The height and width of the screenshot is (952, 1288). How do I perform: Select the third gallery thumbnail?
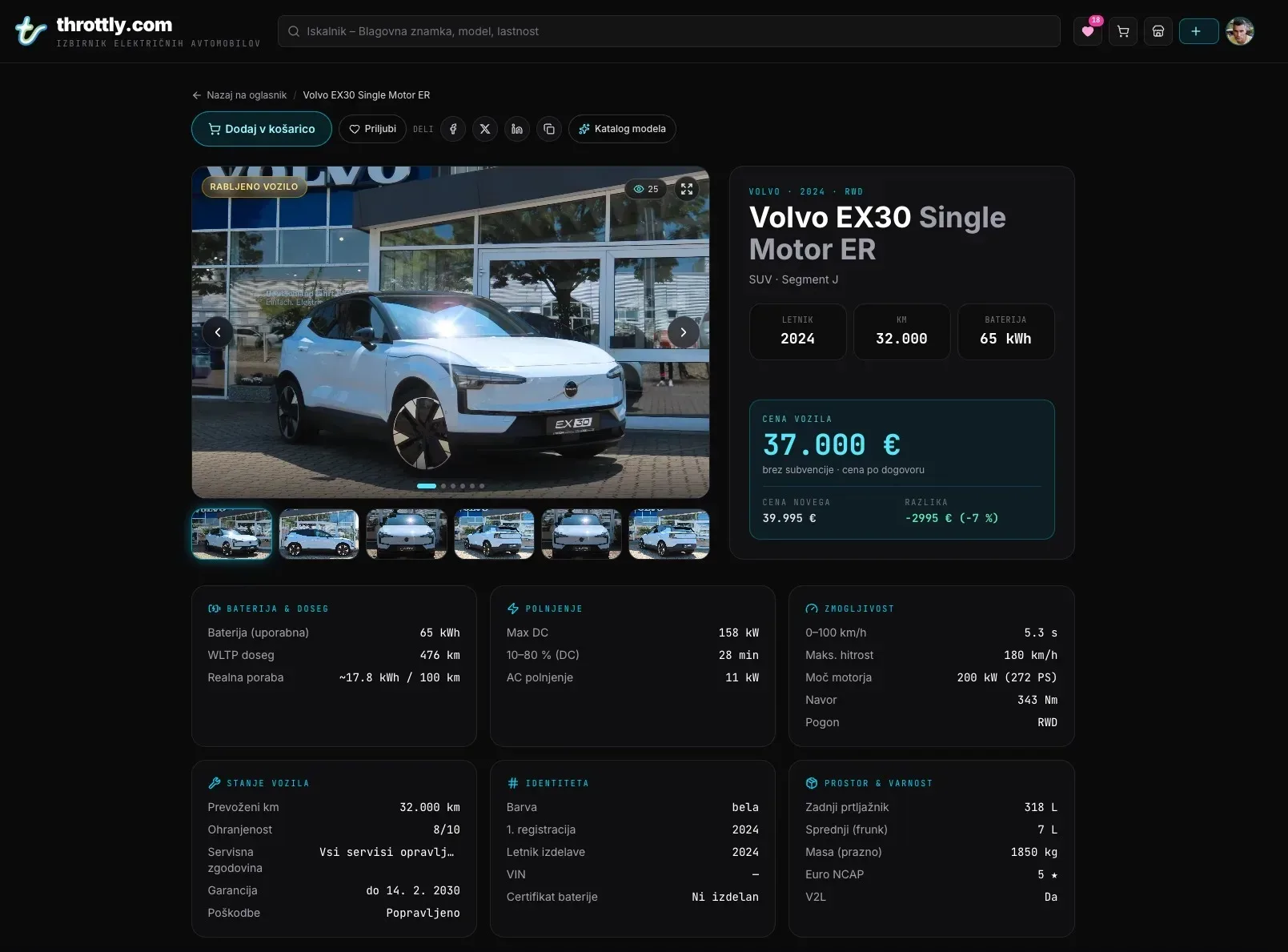click(x=407, y=533)
